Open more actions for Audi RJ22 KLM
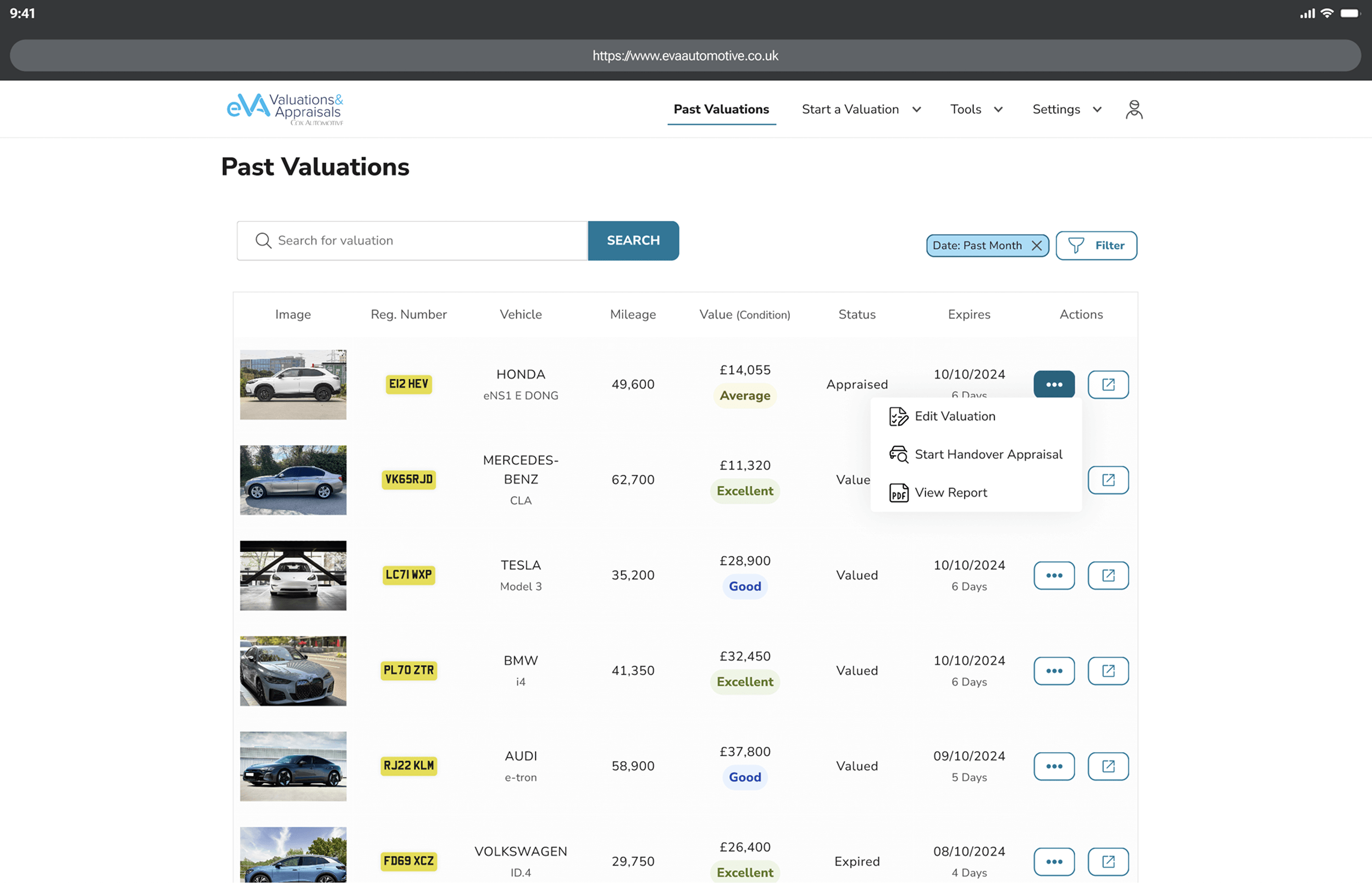Viewport: 1372px width, 883px height. pyautogui.click(x=1054, y=766)
